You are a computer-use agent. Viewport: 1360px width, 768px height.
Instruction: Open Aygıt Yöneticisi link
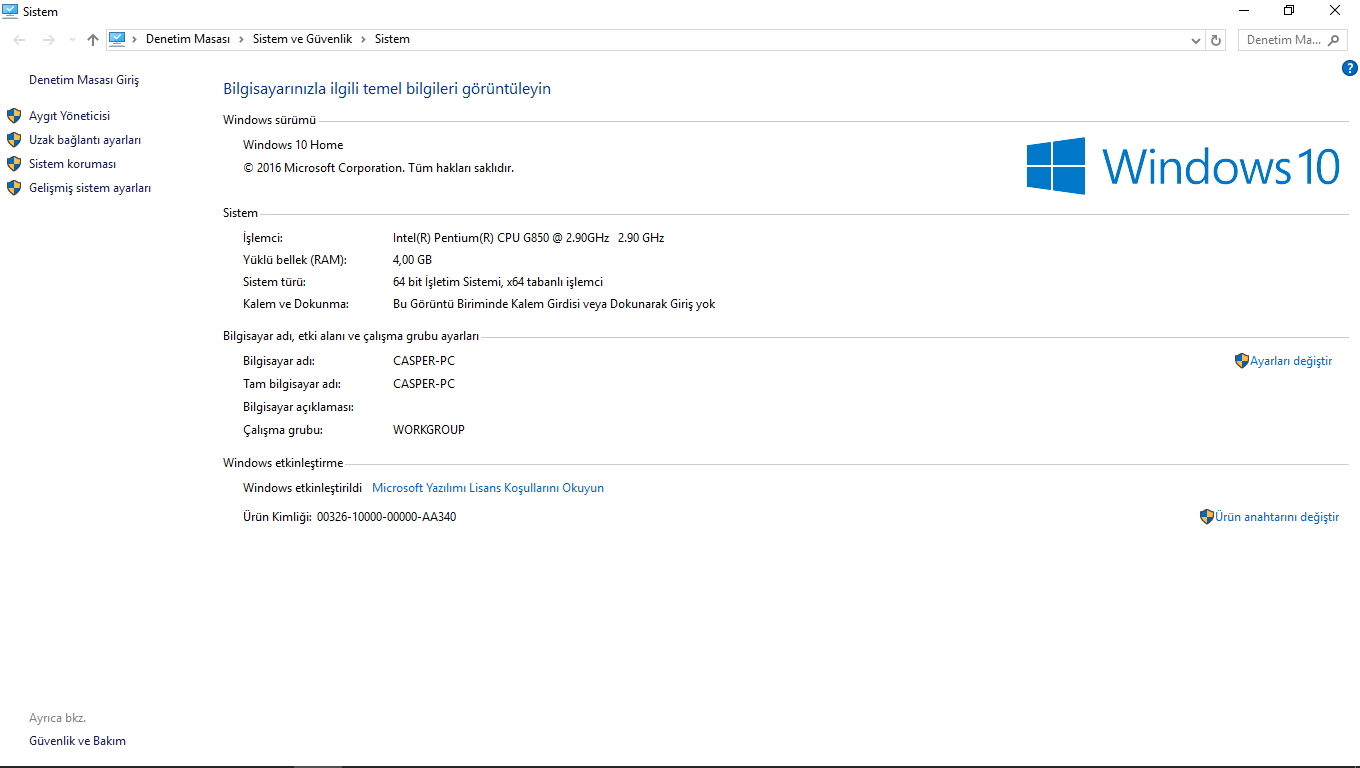69,116
